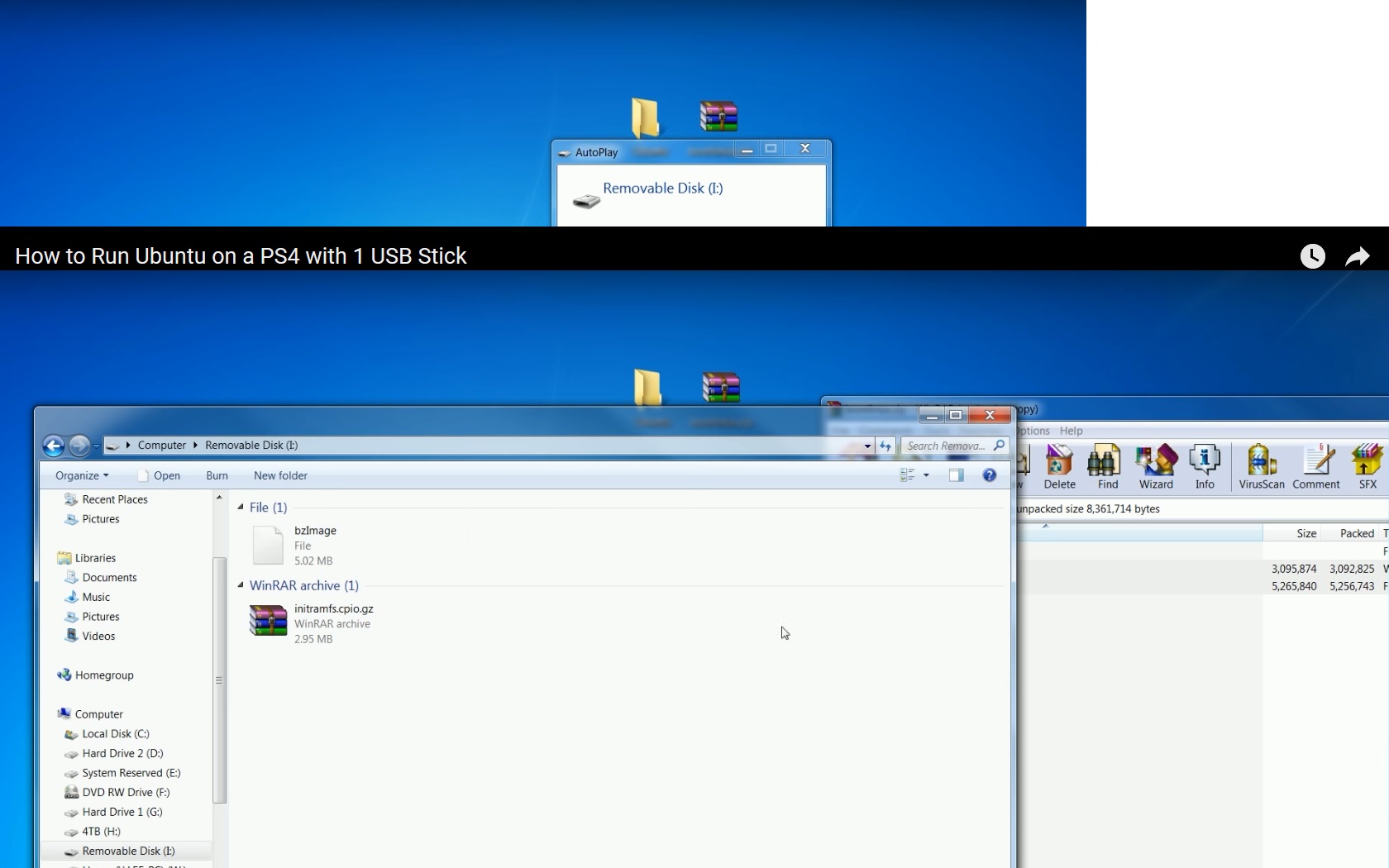
Task: Click the WinRAR Comment toolbar icon
Action: point(1316,467)
